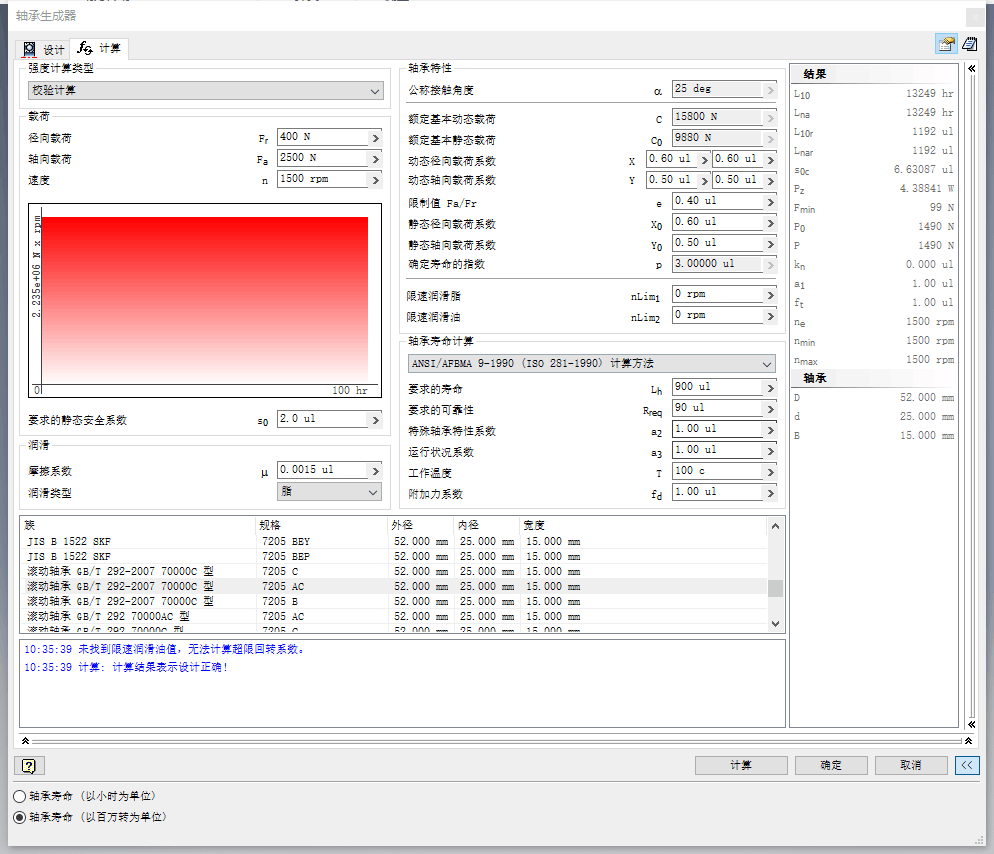The image size is (994, 854).
Task: Click the 取消 button
Action: tap(911, 765)
